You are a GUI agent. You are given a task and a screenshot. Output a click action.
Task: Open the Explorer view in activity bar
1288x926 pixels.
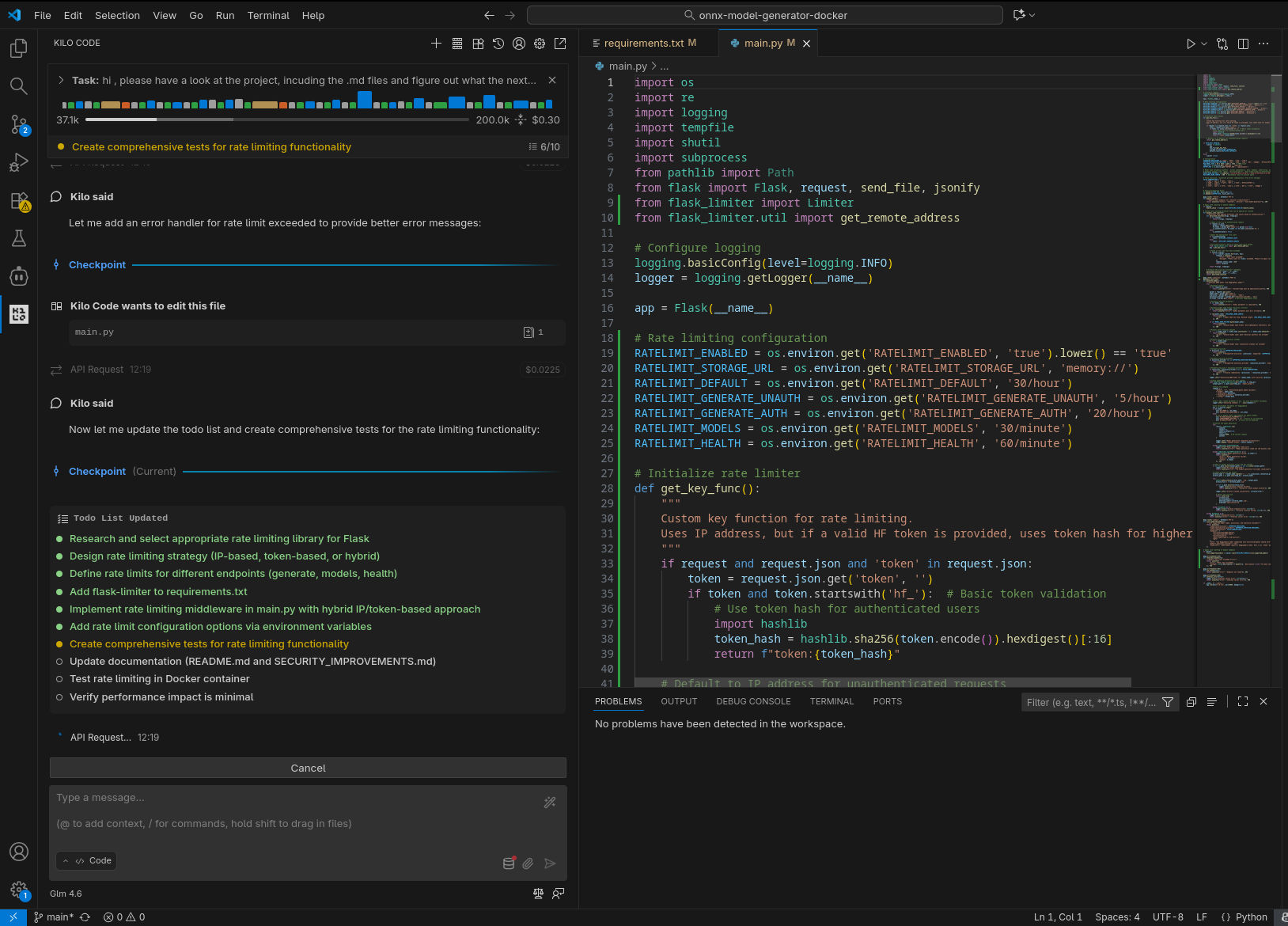point(18,49)
